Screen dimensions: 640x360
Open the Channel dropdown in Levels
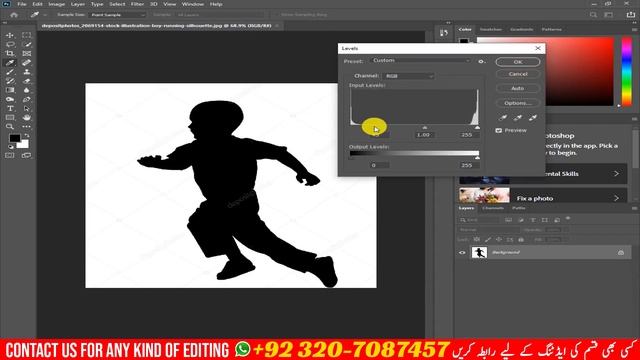pyautogui.click(x=408, y=76)
